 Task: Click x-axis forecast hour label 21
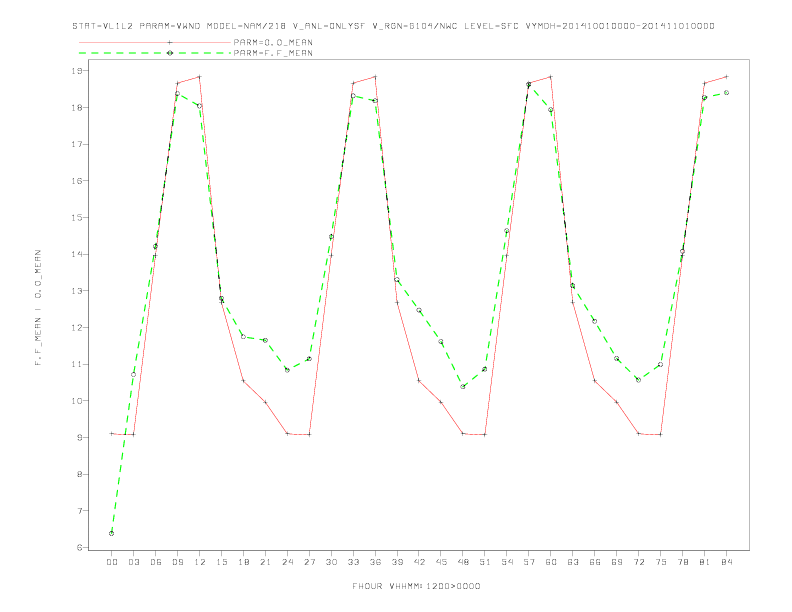click(265, 562)
